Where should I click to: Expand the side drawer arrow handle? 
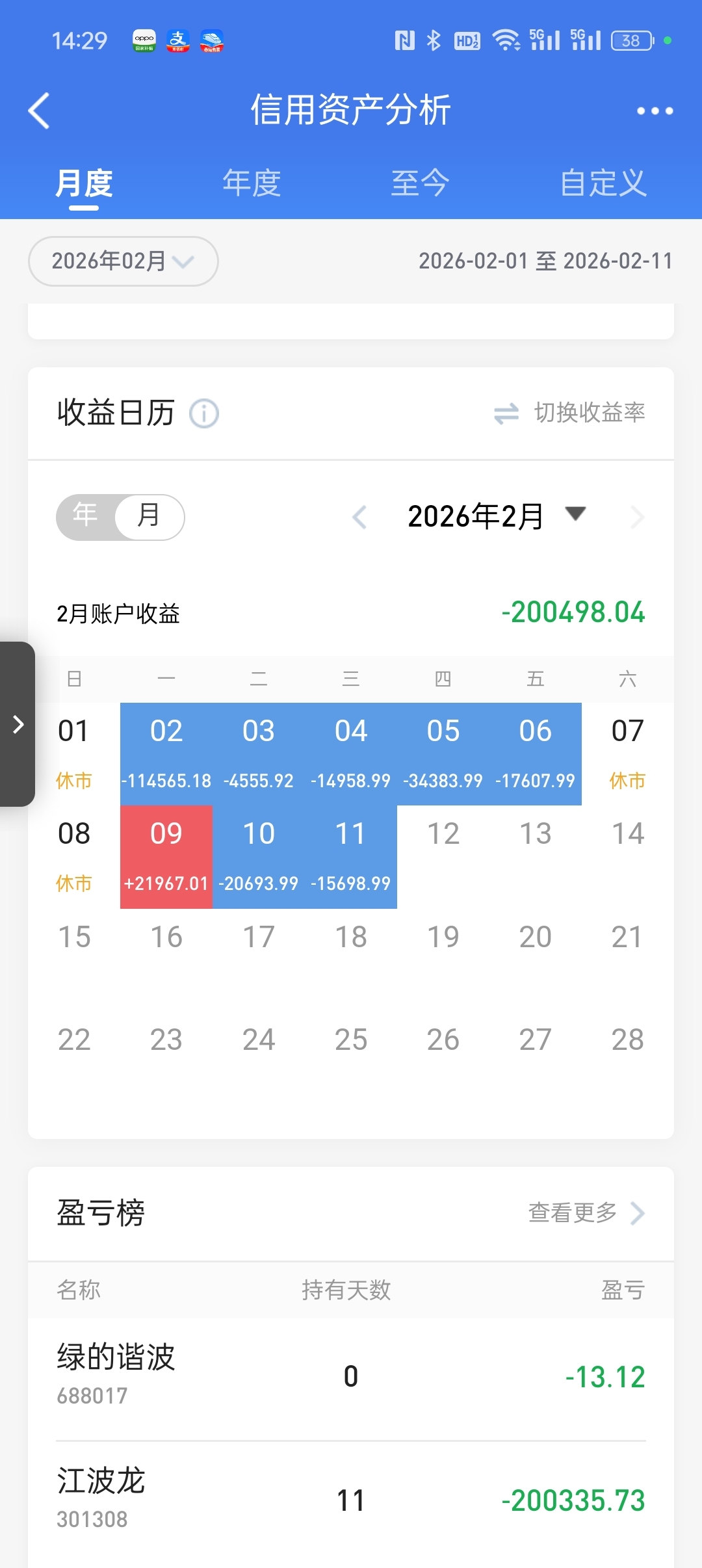click(18, 724)
